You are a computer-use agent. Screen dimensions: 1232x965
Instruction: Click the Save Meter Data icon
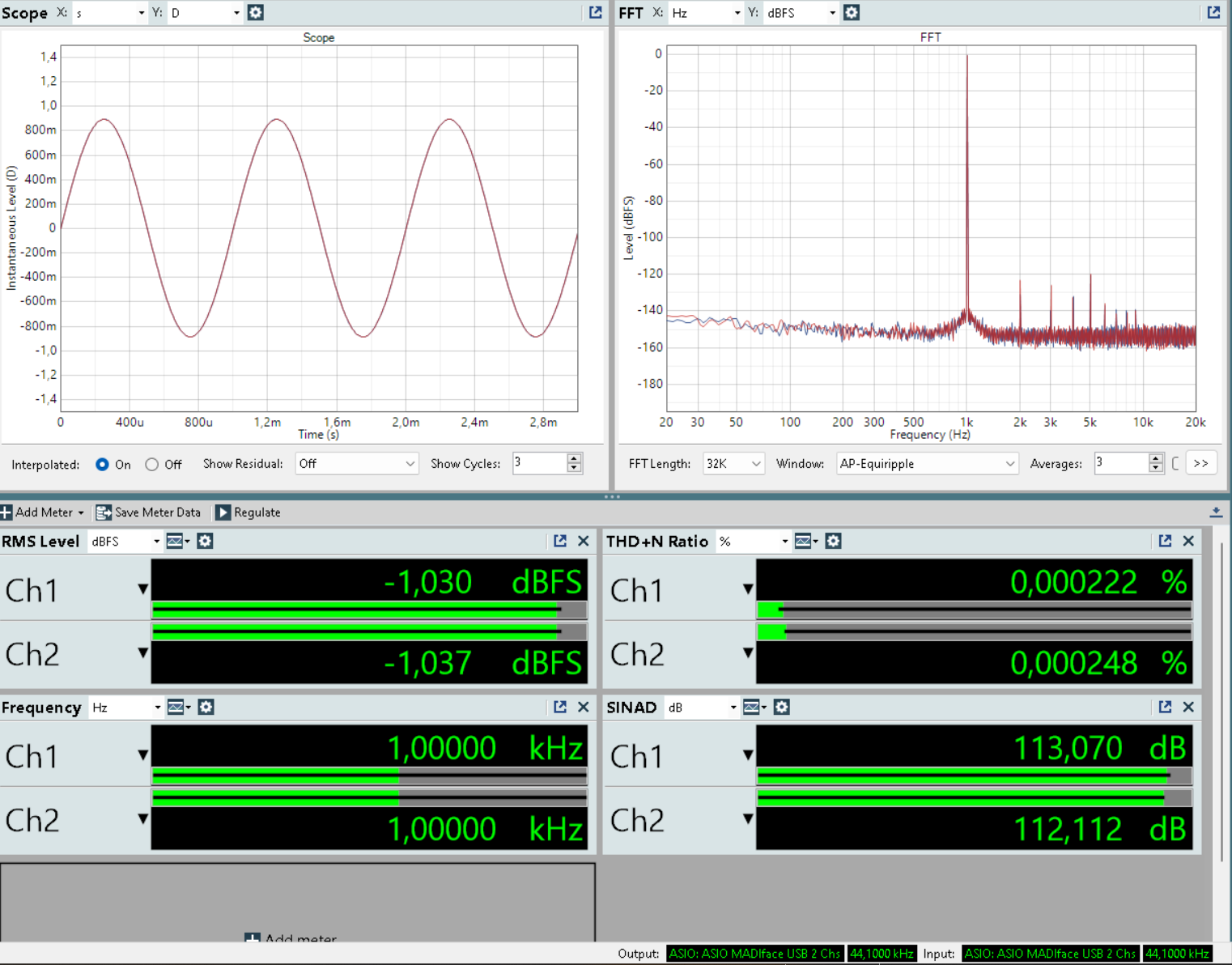pos(104,512)
